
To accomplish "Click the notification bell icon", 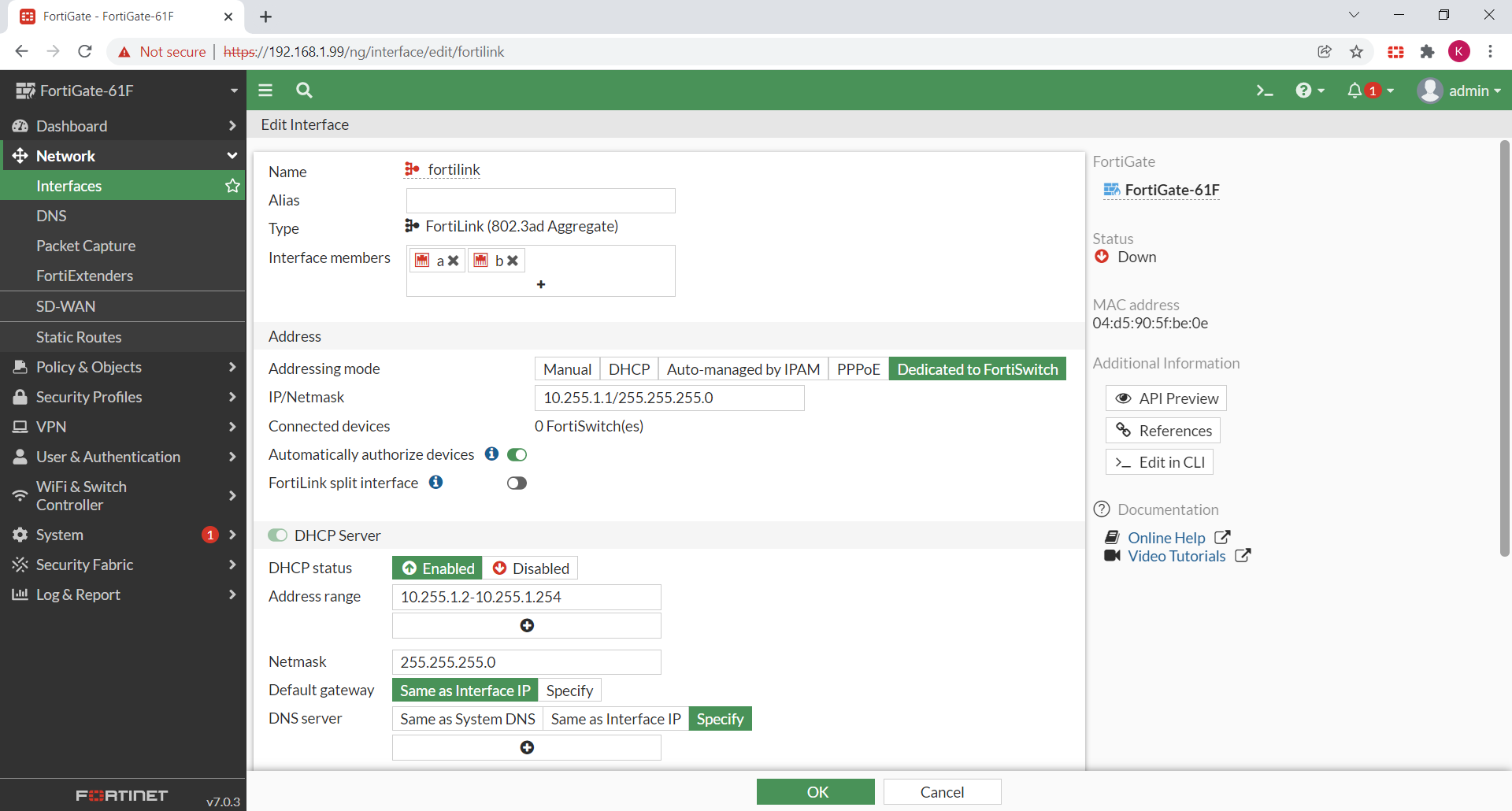I will tap(1358, 91).
